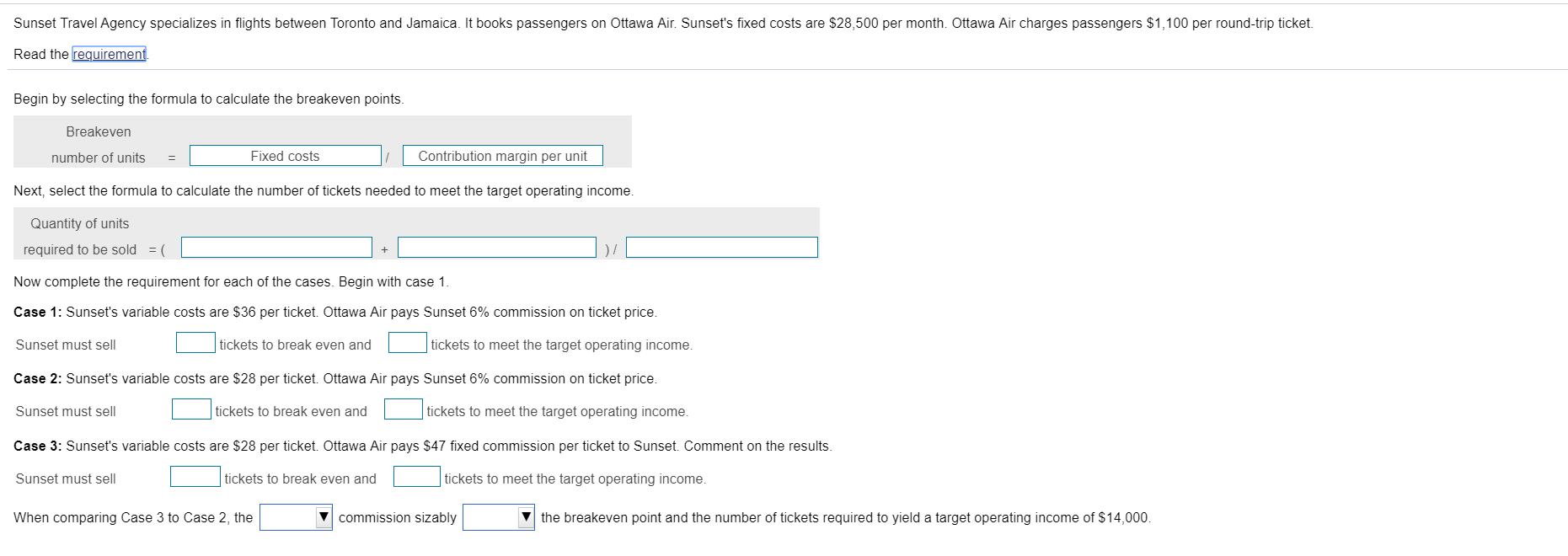This screenshot has height=556, width=1568.
Task: Click the requirement hyperlink text
Action: (108, 54)
